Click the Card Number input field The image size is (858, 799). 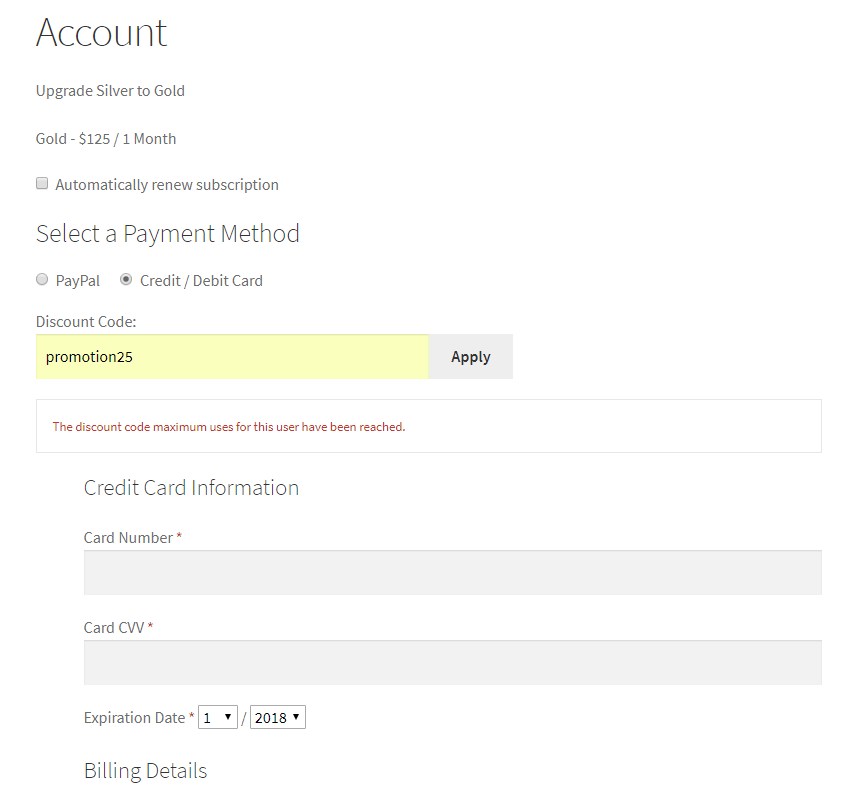(x=450, y=572)
